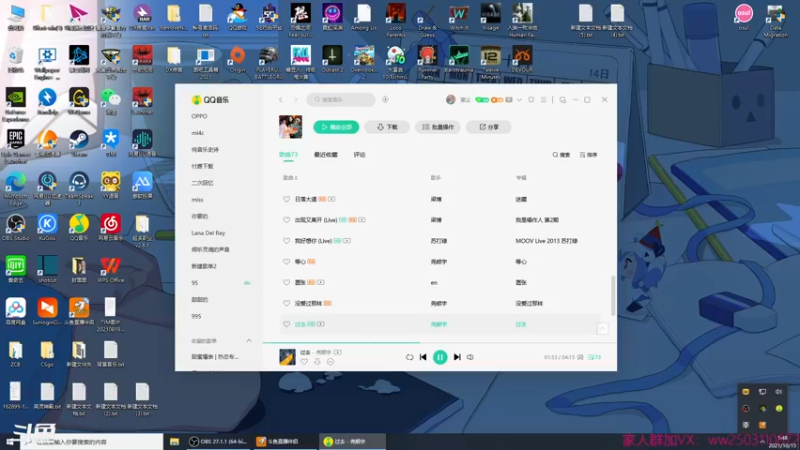Open the mi4c playlist in sidebar
The image size is (800, 450).
click(198, 133)
